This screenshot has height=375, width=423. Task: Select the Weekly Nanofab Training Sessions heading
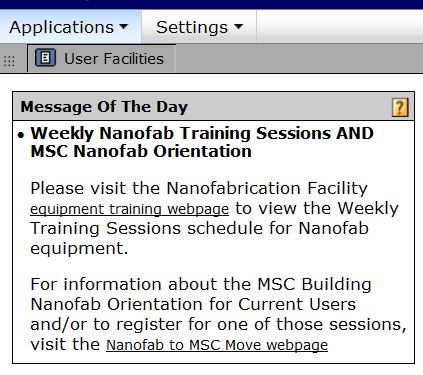pyautogui.click(x=202, y=142)
